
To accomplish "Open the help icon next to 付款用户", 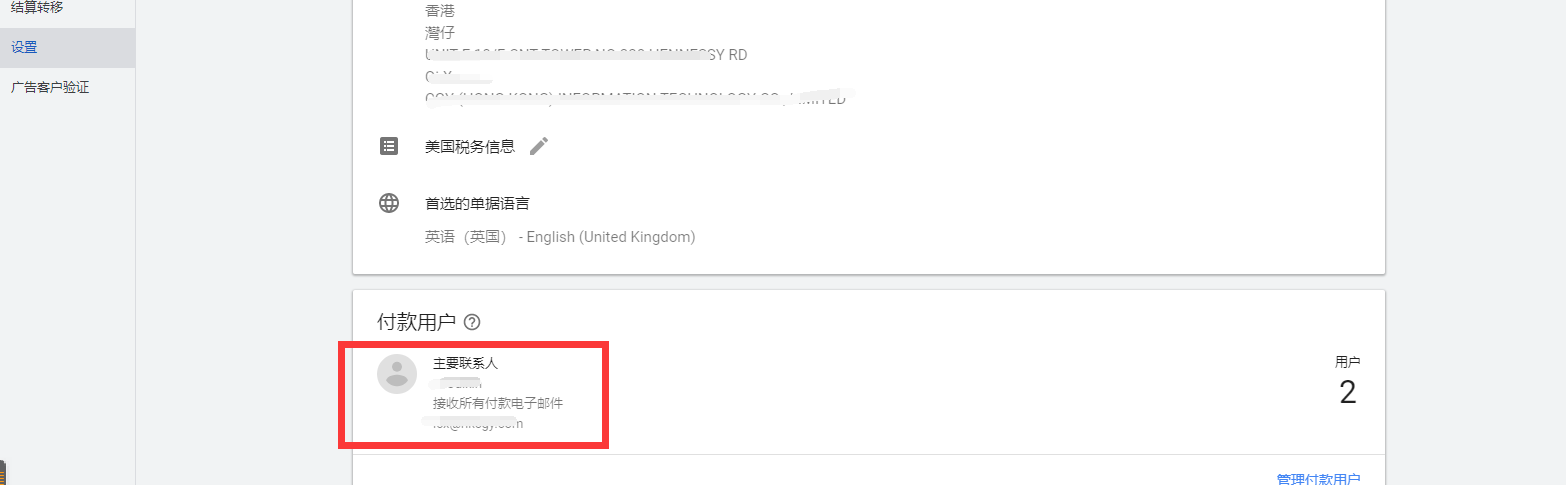I will pyautogui.click(x=473, y=322).
